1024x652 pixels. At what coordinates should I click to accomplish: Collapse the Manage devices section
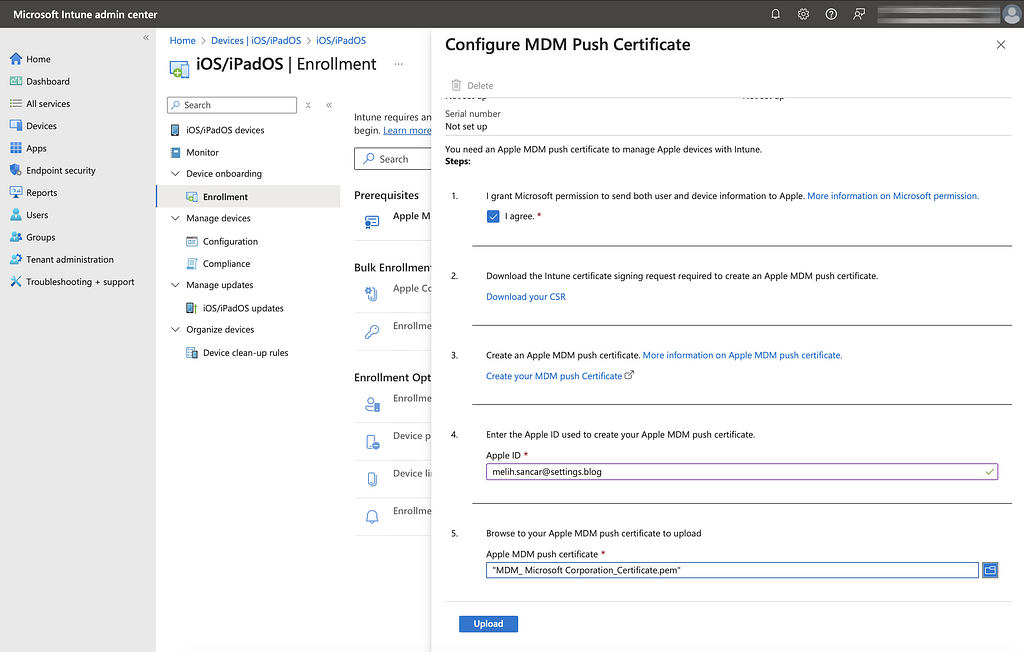[x=175, y=218]
